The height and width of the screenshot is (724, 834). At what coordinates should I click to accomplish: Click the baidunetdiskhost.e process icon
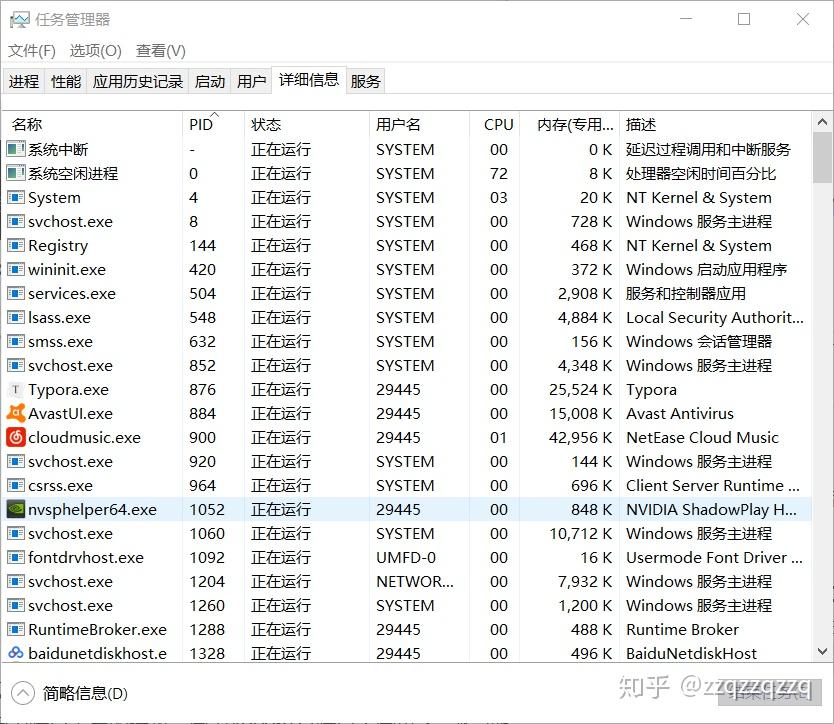coord(14,653)
